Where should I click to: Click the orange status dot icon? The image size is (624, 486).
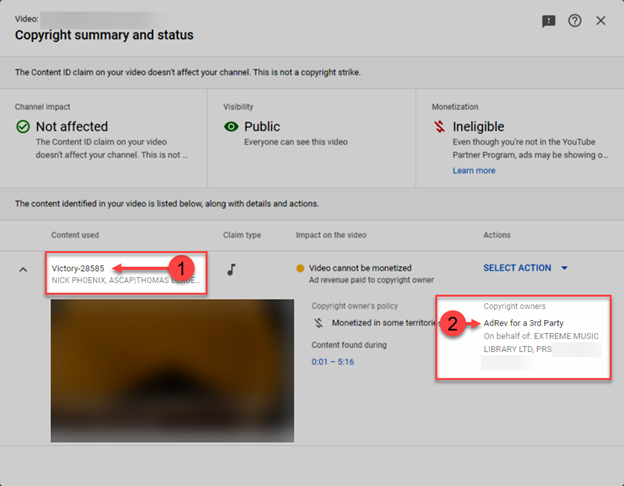click(299, 268)
